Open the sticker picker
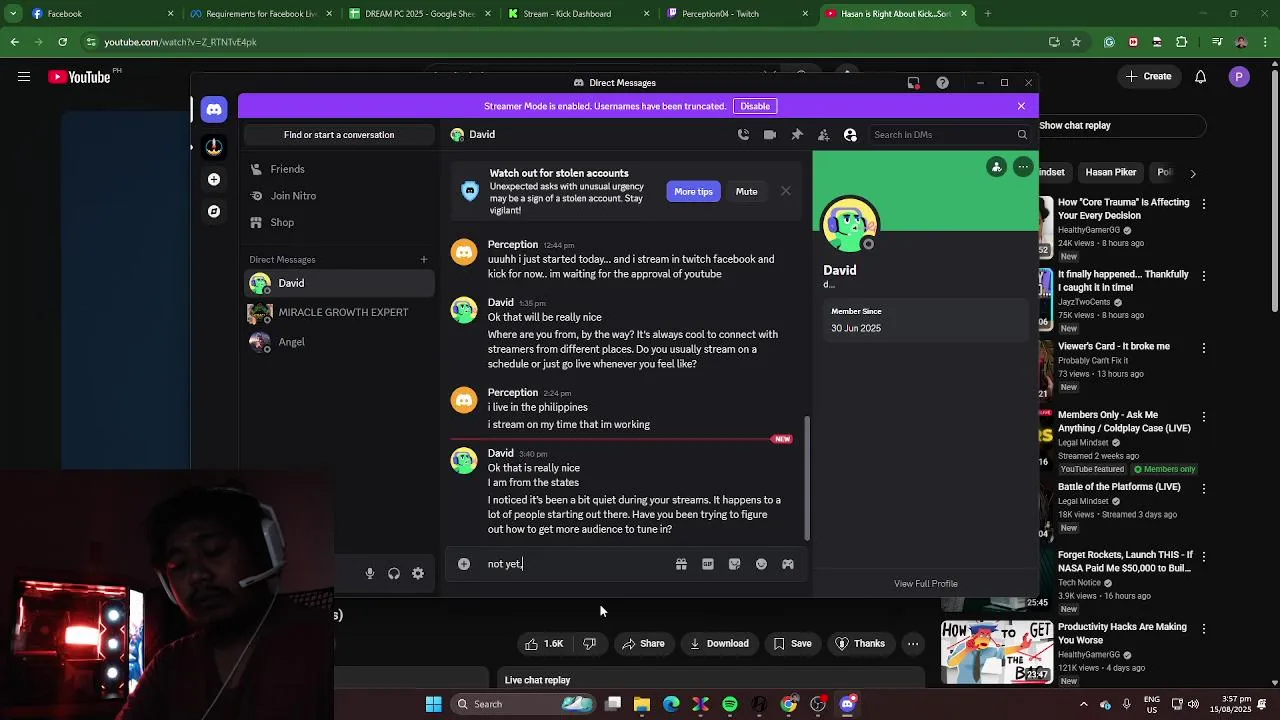 click(735, 564)
